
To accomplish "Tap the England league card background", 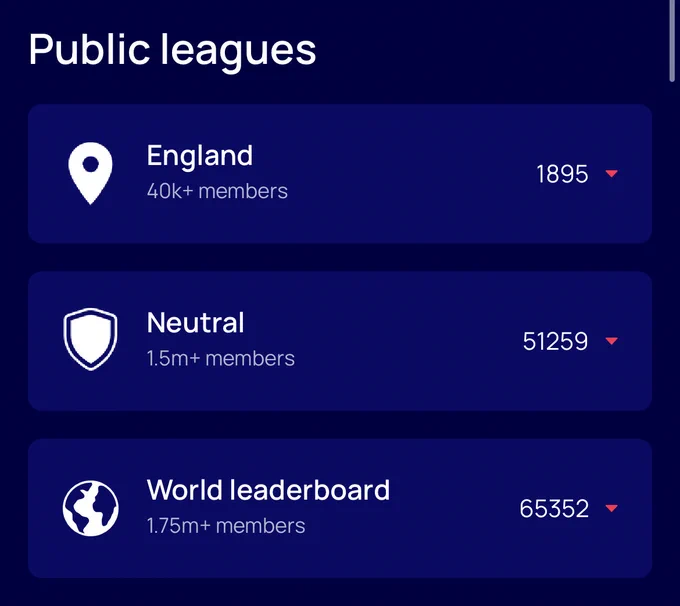I will (340, 174).
